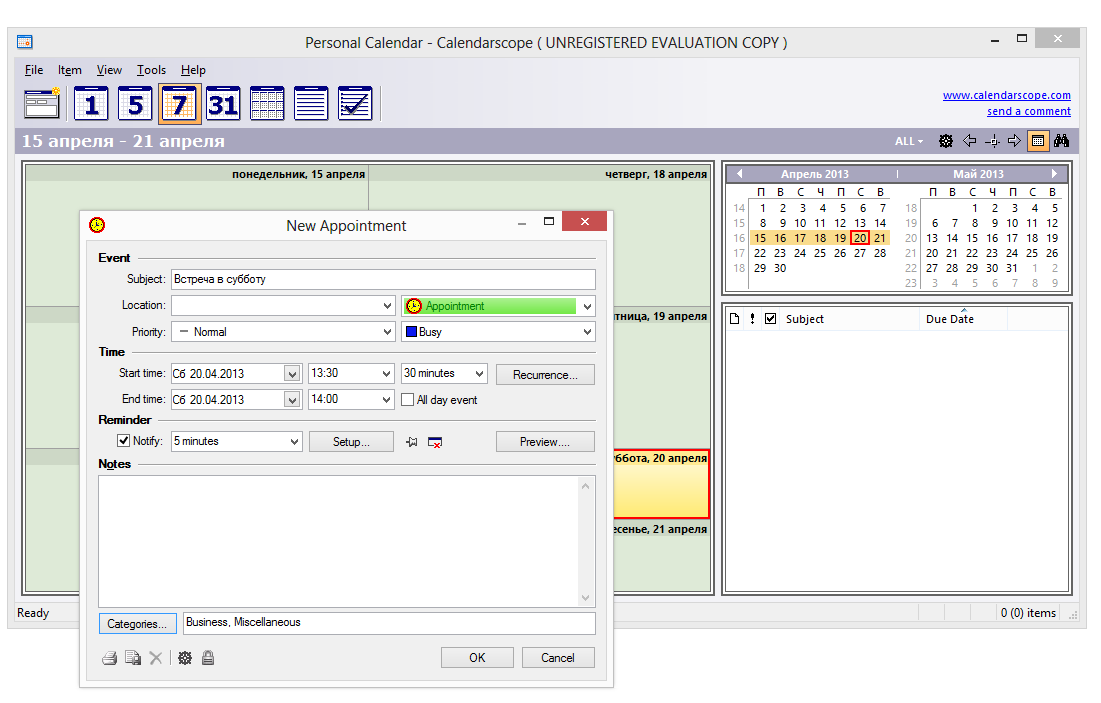Click Cancel in New Appointment dialog

tap(558, 657)
